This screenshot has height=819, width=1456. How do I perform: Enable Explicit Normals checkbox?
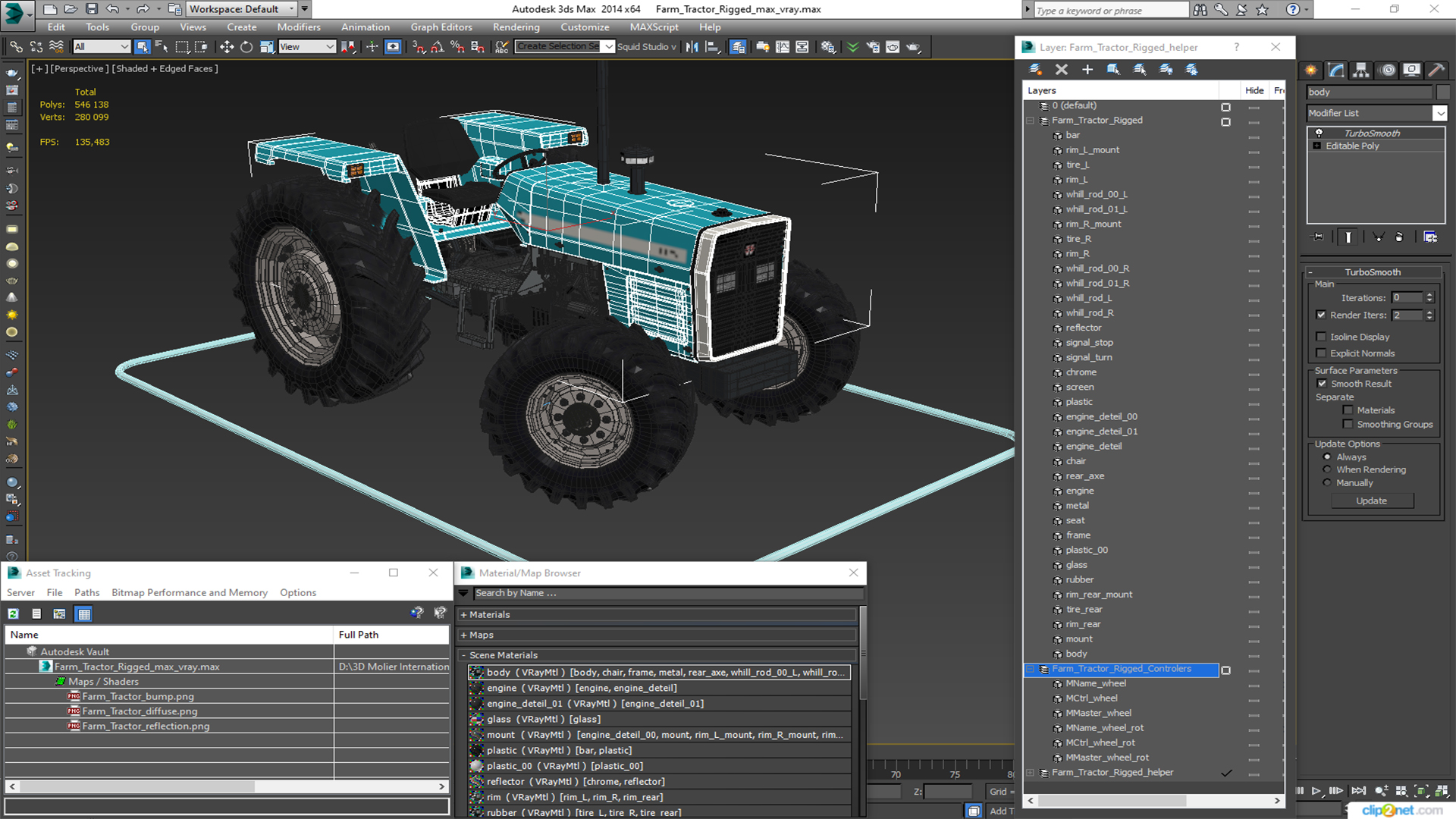[x=1321, y=353]
